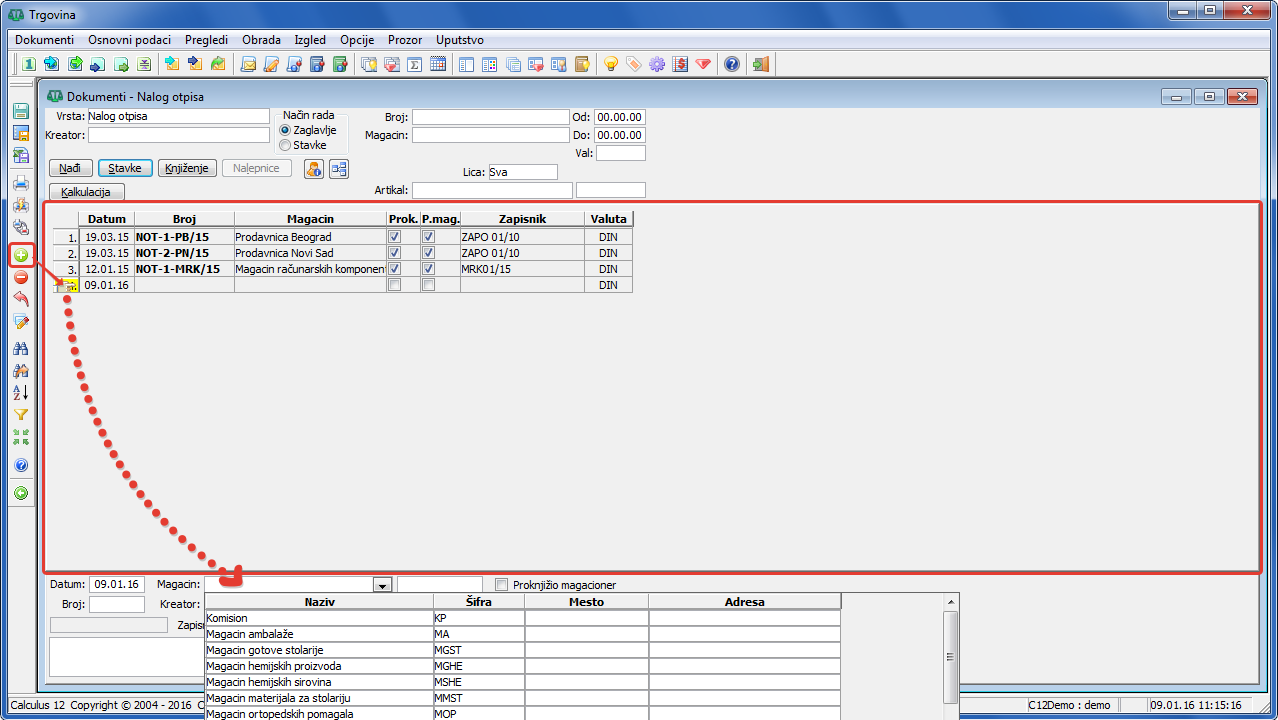1278x720 pixels.
Task: Click the binoculars search icon
Action: point(21,349)
